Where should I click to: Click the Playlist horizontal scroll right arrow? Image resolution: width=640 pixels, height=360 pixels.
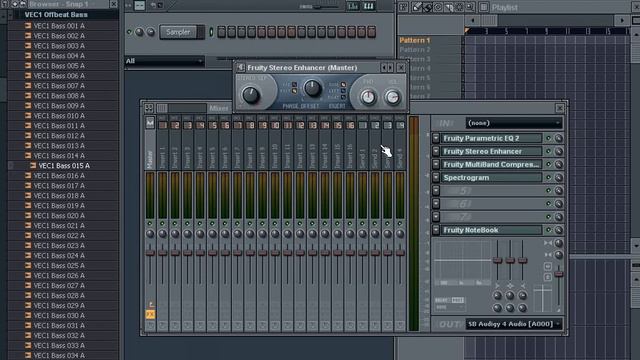point(622,20)
